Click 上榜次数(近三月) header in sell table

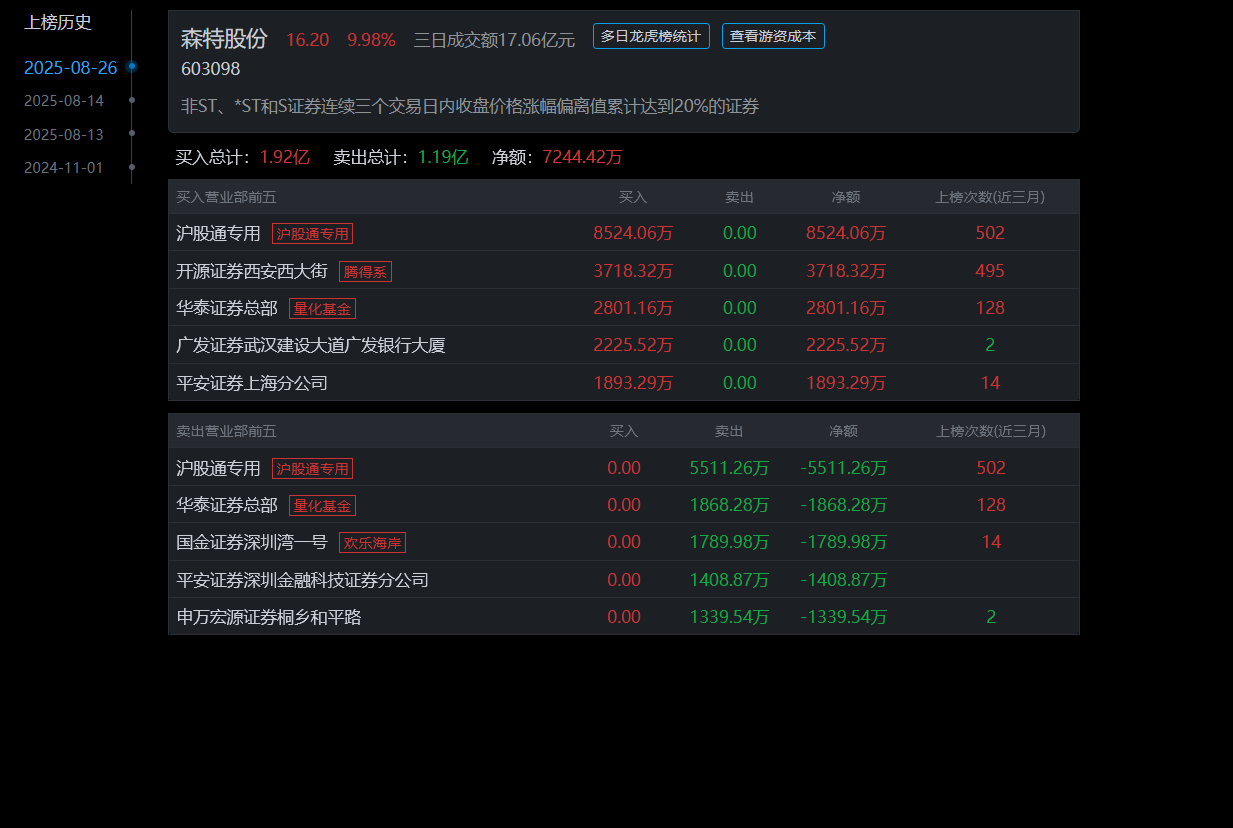coord(991,431)
